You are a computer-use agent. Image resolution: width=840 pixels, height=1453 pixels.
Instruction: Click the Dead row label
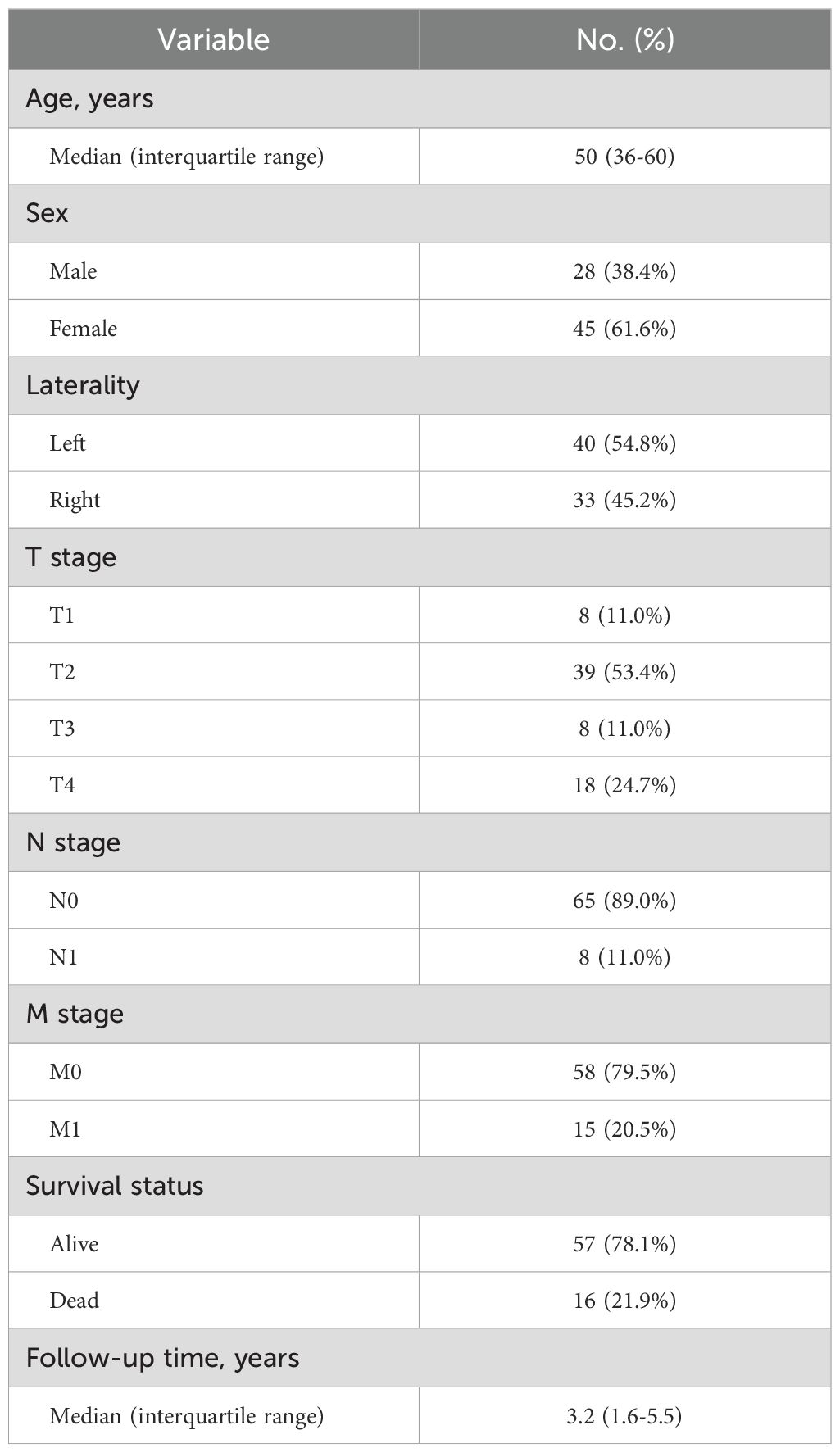pos(74,1301)
